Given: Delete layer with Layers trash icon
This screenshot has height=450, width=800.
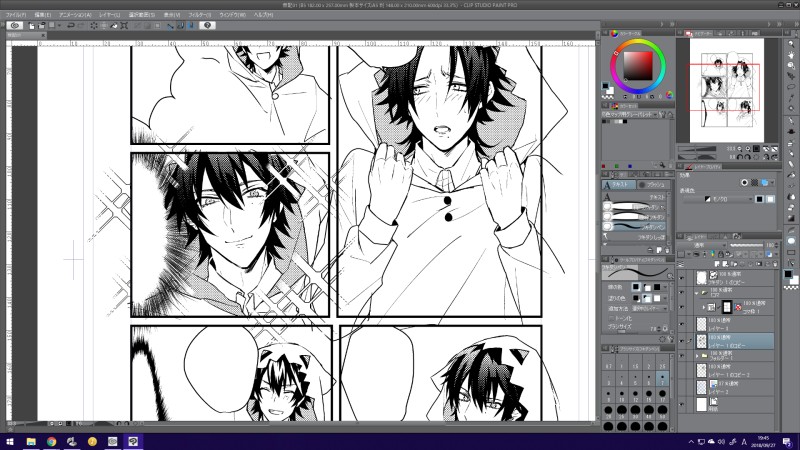Looking at the screenshot, I should click(775, 263).
